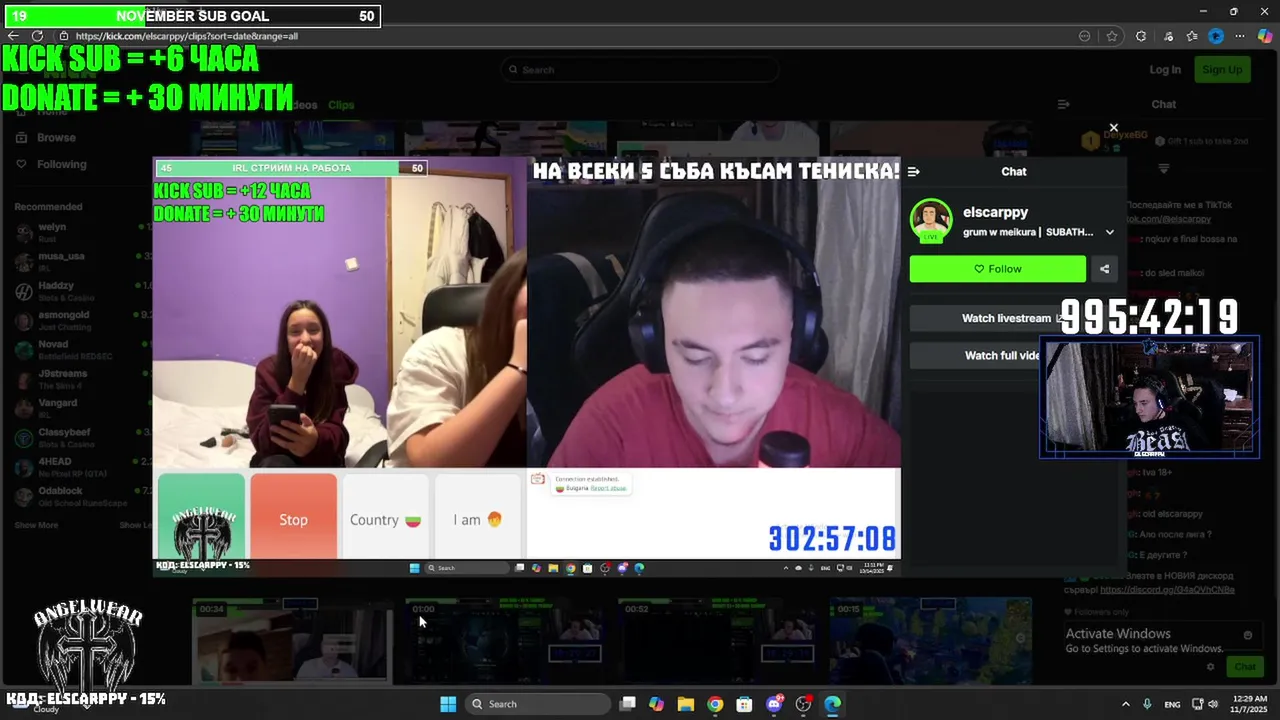Click the green Sign Up button
Screen dimensions: 1280x720
pos(1222,70)
